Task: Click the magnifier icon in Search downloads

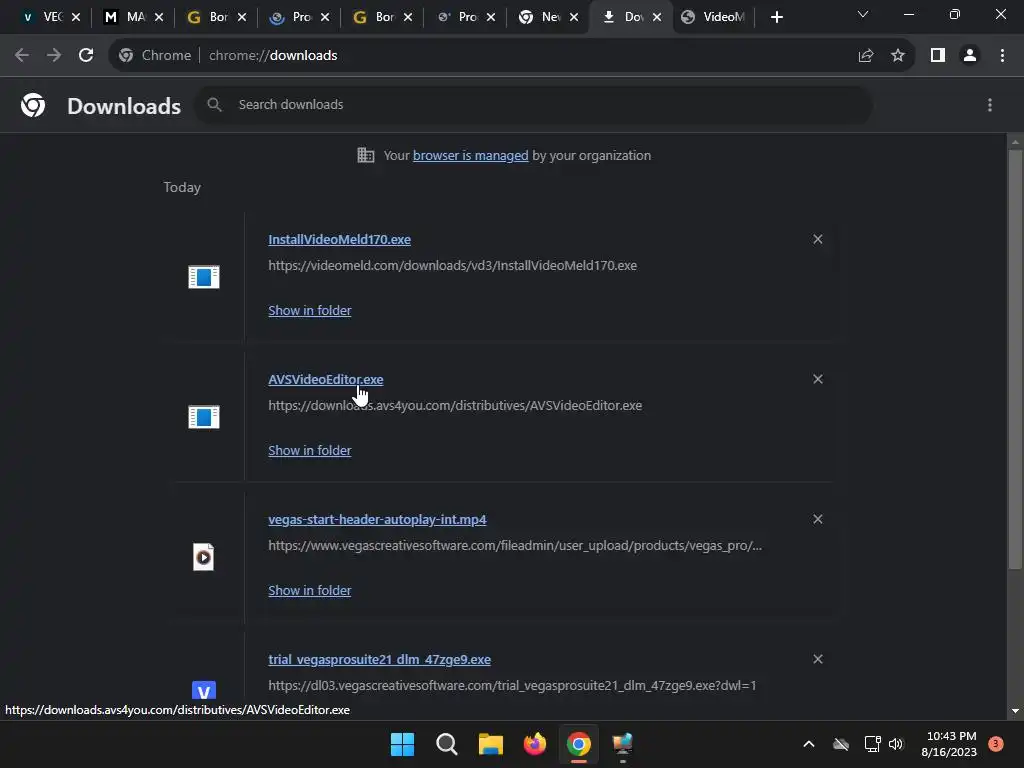Action: click(x=214, y=104)
